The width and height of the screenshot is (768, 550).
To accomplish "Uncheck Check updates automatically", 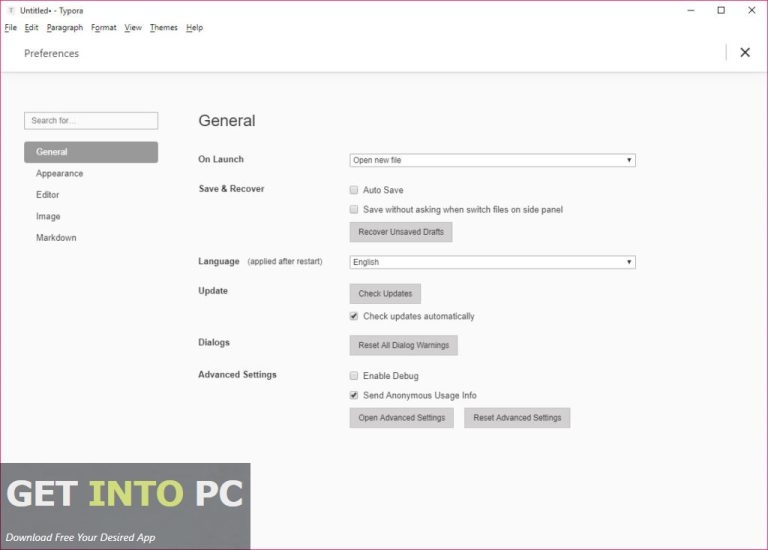I will [354, 316].
